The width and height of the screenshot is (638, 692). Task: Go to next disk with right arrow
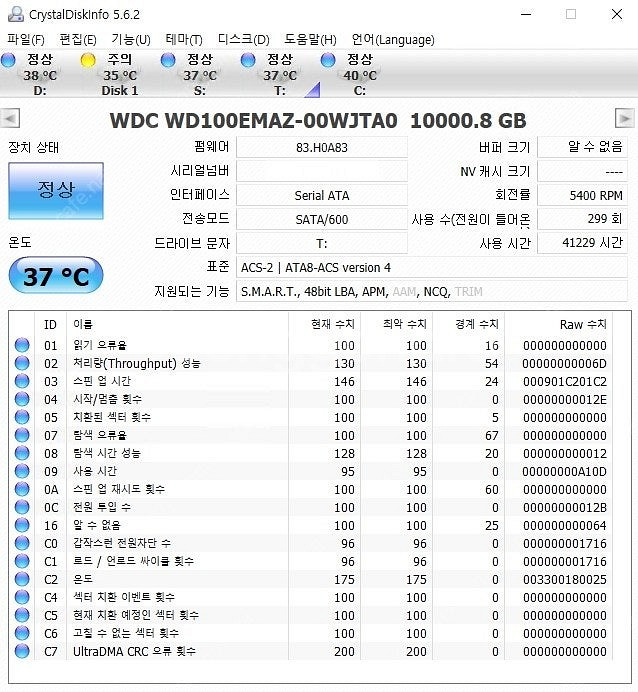coord(625,118)
